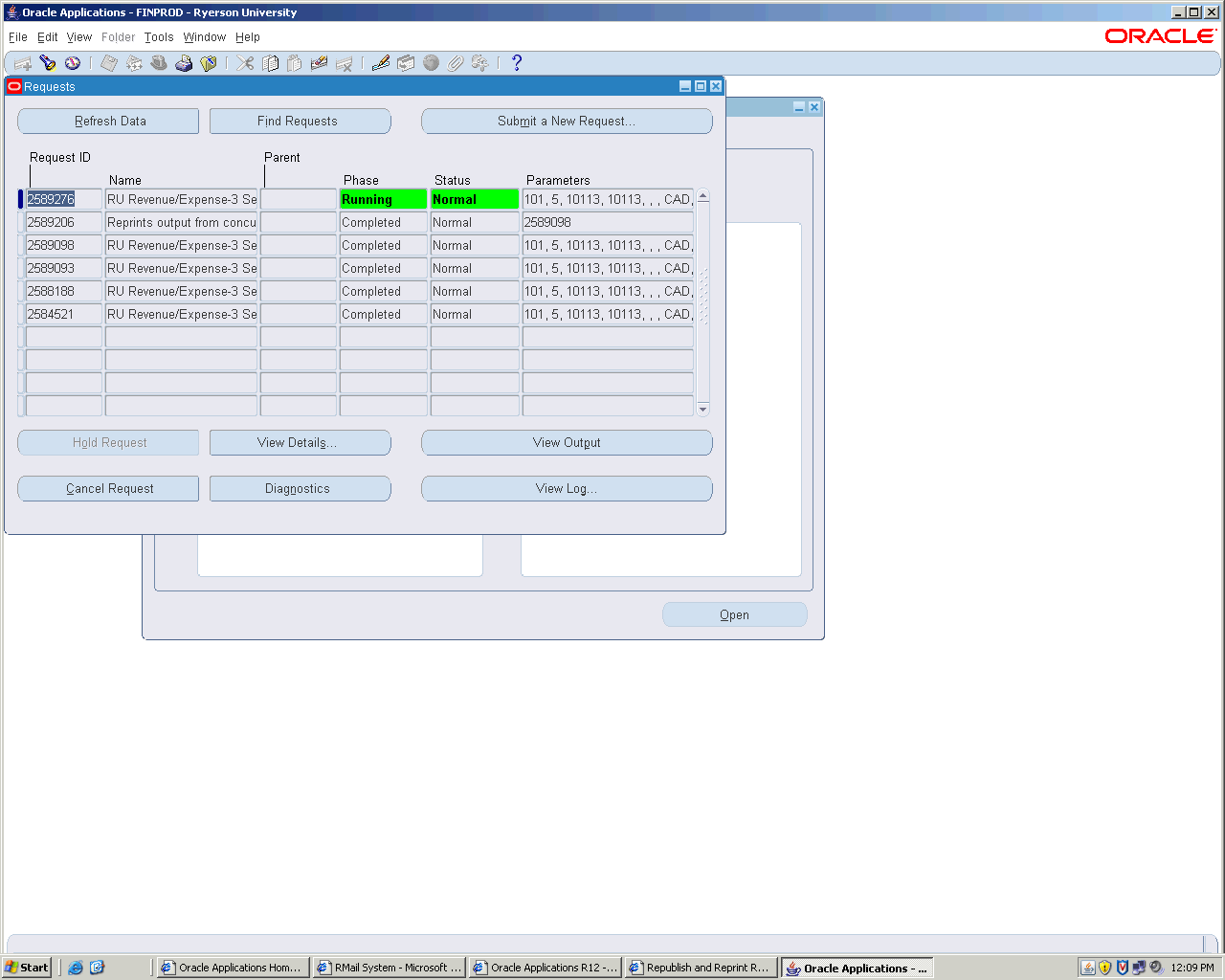Open the Tools menu
Viewport: 1225px width, 980px height.
(159, 37)
